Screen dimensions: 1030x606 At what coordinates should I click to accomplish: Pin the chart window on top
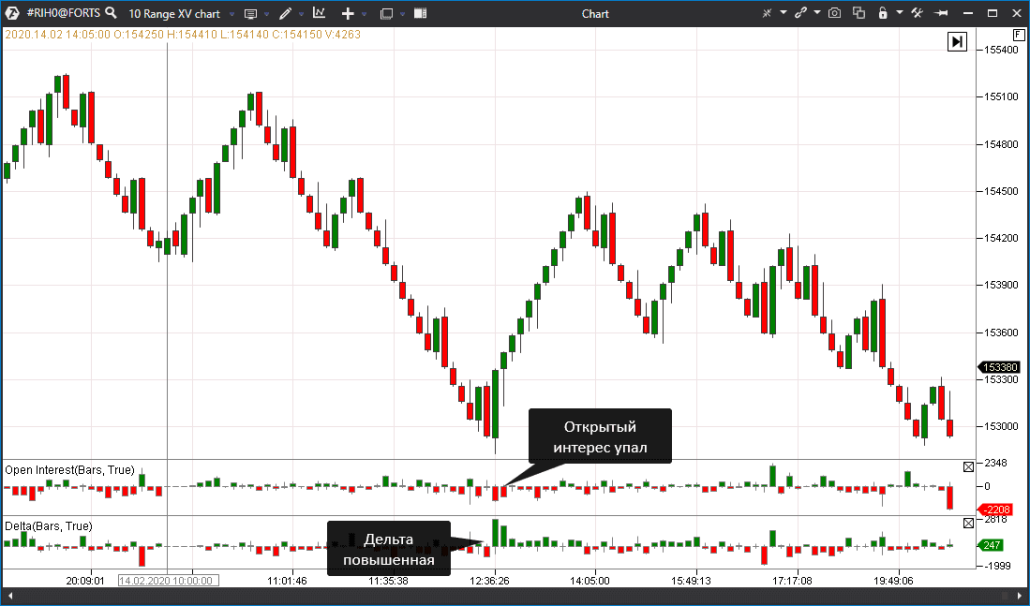pos(941,13)
